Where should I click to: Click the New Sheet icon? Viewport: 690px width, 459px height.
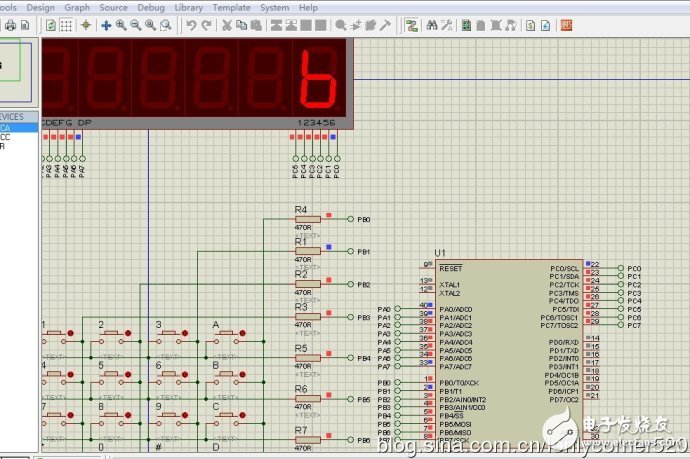point(481,26)
